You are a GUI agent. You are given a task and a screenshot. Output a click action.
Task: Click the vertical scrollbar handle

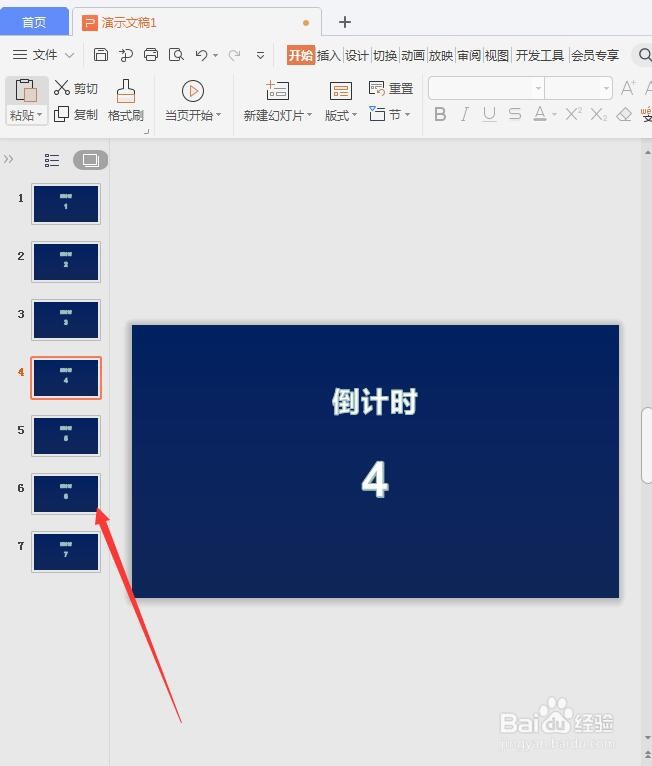tap(647, 445)
